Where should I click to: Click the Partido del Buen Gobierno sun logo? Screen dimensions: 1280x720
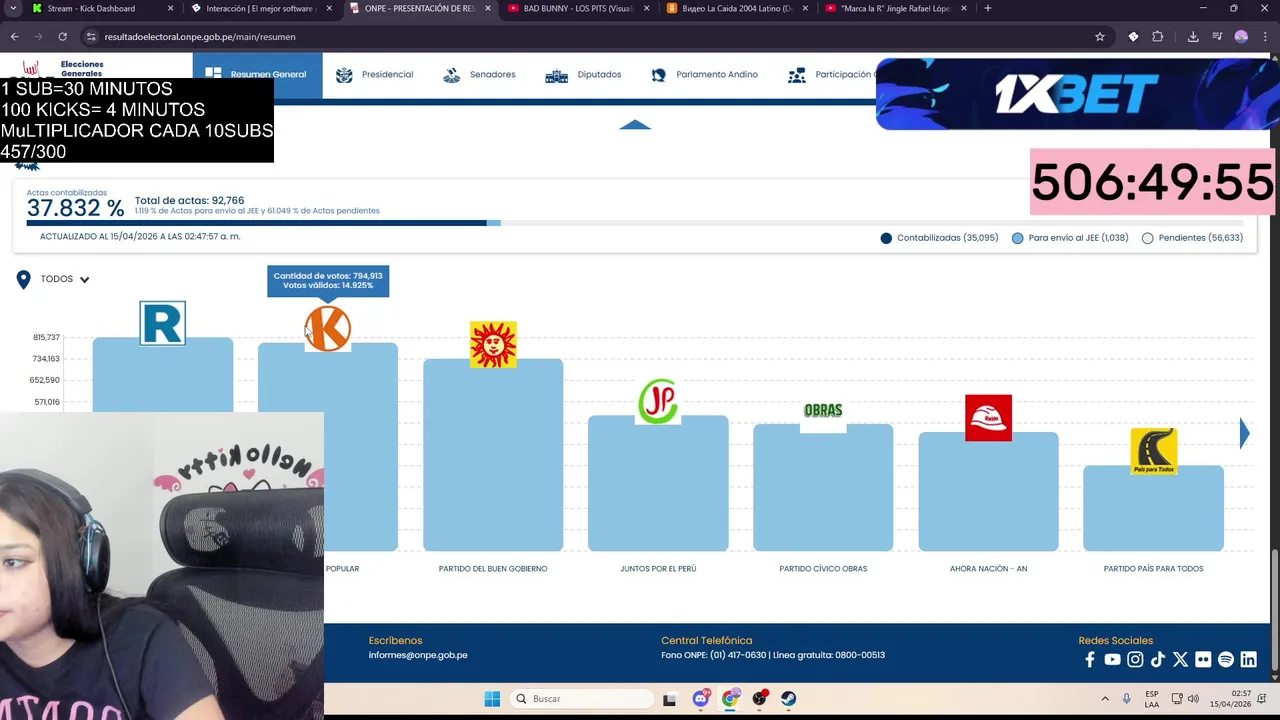coord(493,345)
